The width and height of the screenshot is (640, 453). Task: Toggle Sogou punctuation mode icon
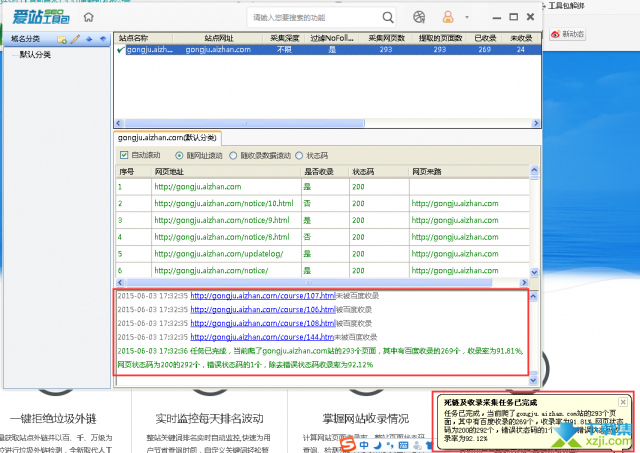[x=390, y=445]
